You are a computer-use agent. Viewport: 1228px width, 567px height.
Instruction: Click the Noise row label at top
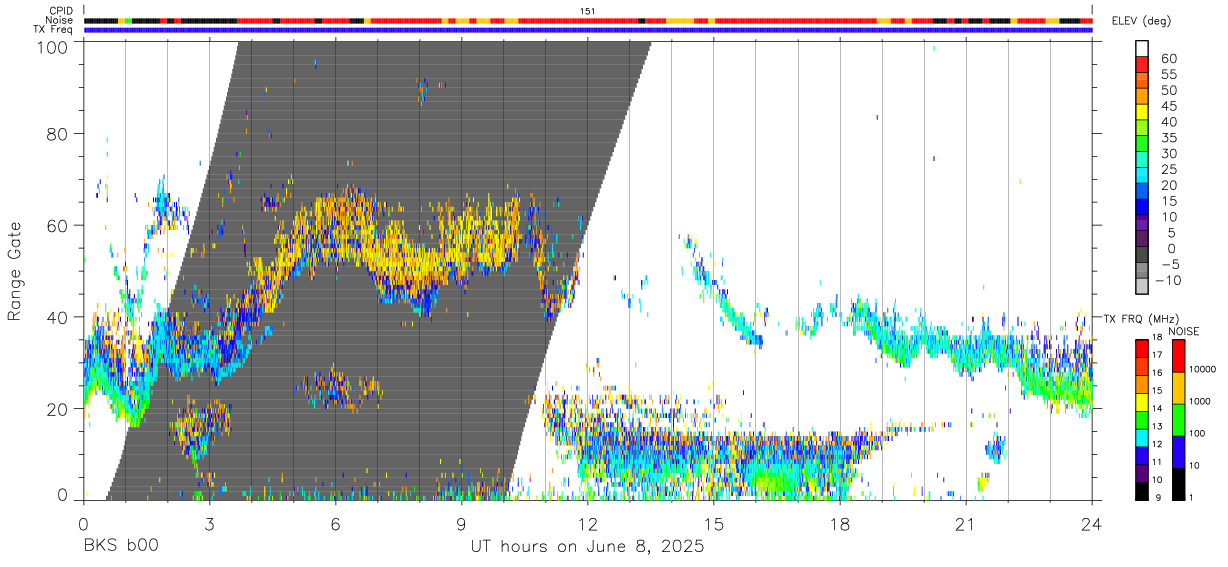click(59, 20)
